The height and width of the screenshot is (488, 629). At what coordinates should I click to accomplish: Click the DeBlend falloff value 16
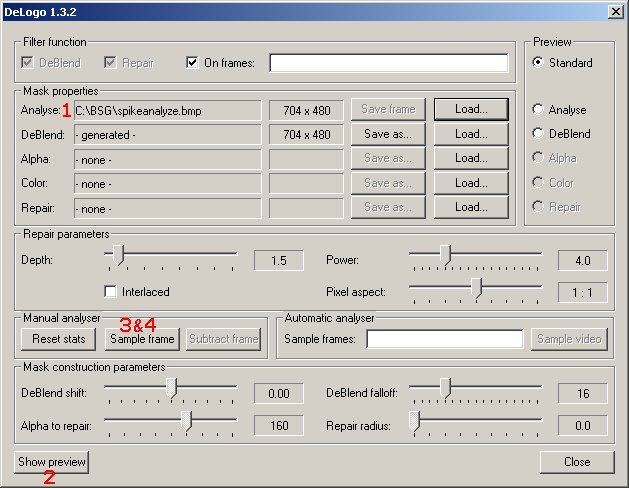(x=582, y=393)
